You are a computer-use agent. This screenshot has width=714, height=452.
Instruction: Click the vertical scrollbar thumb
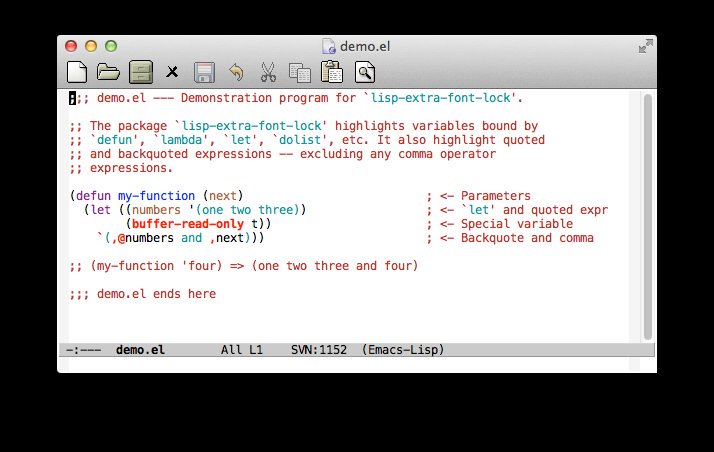(x=647, y=215)
